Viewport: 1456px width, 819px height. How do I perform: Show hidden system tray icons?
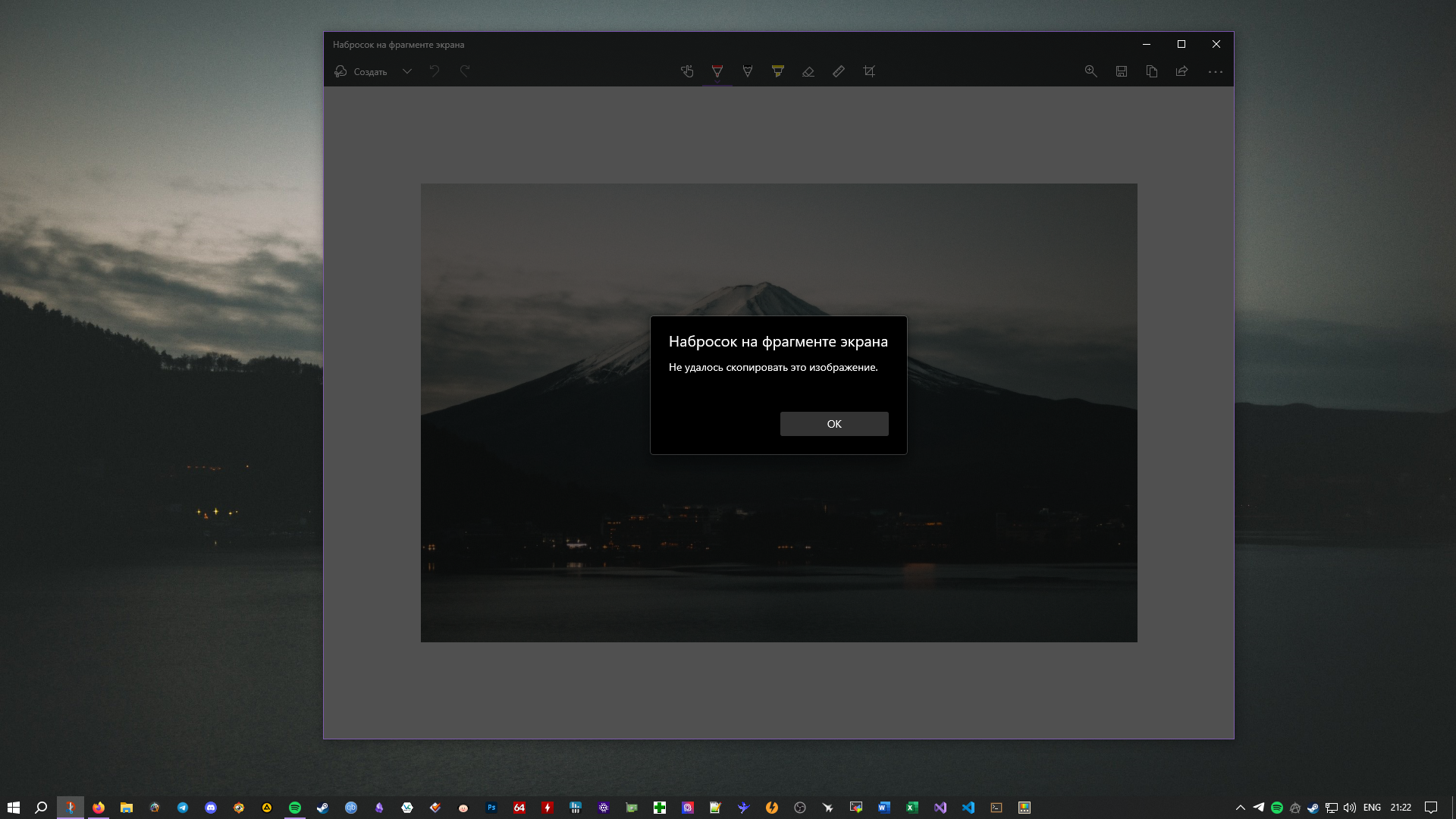pyautogui.click(x=1241, y=808)
